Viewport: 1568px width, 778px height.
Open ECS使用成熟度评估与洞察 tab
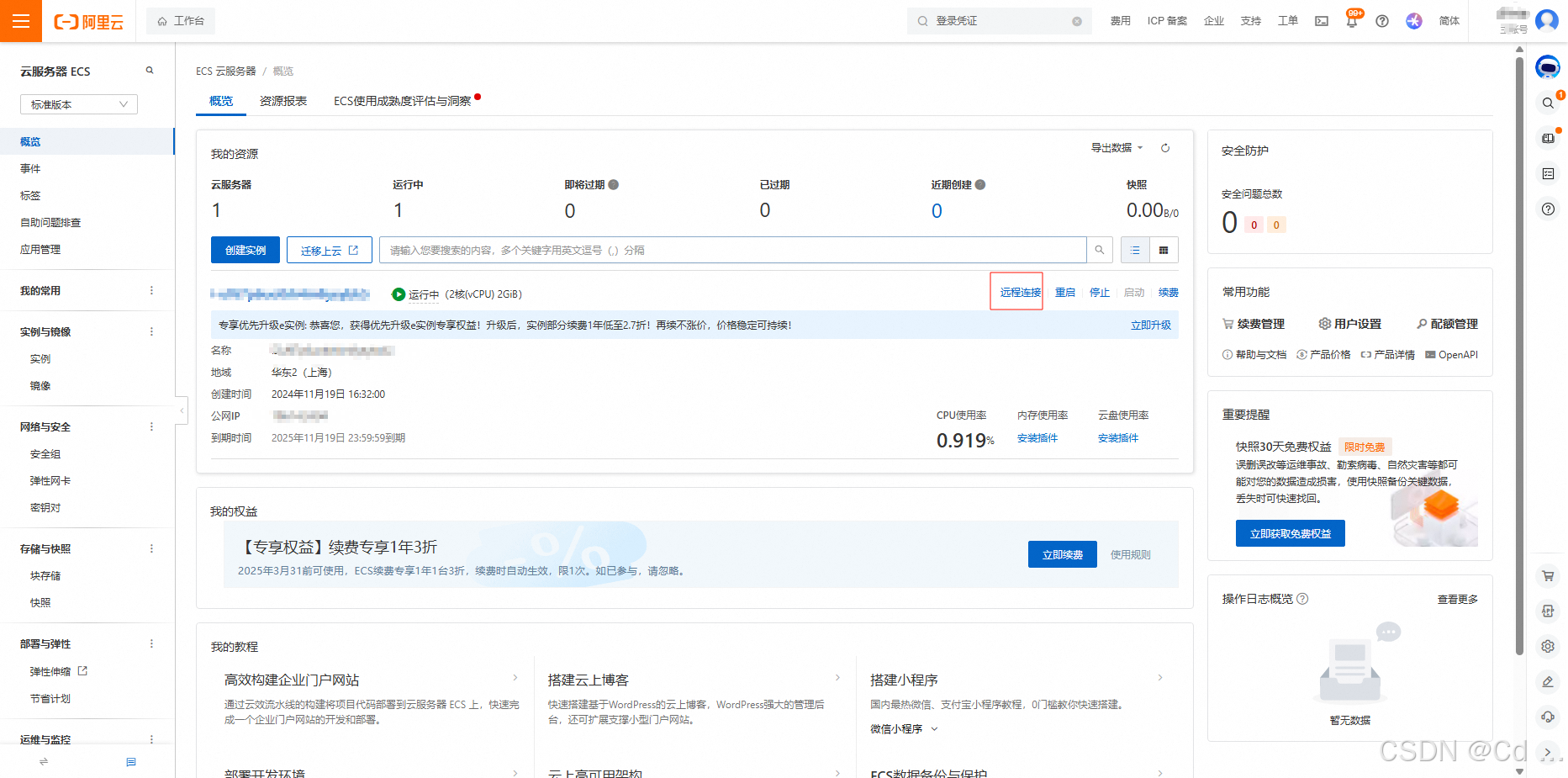coord(402,101)
